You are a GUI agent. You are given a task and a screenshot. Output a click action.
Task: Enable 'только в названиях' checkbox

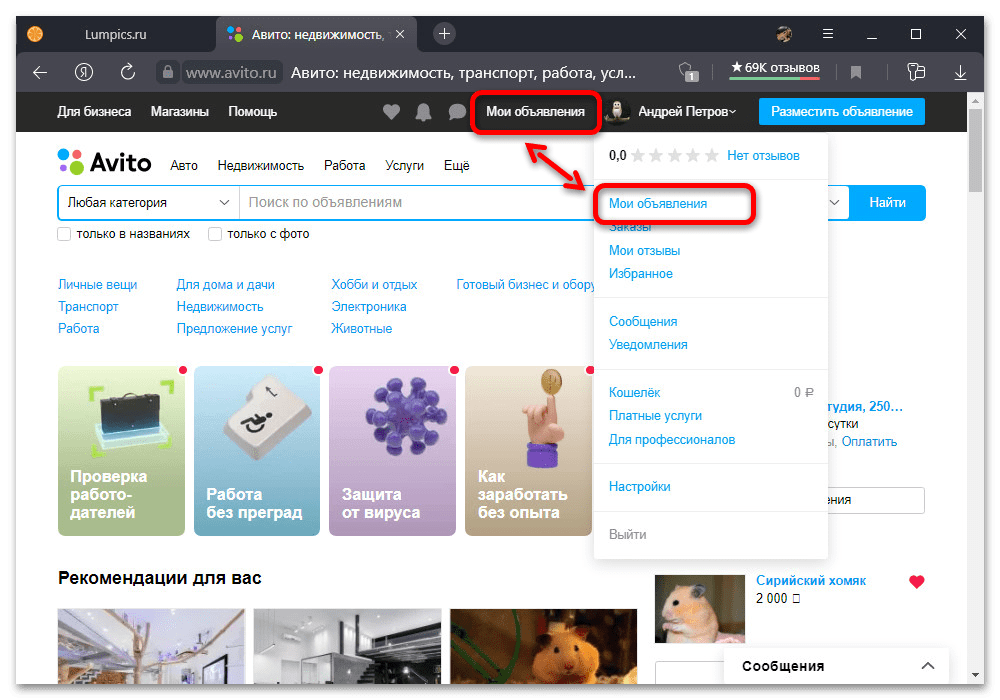coord(65,234)
